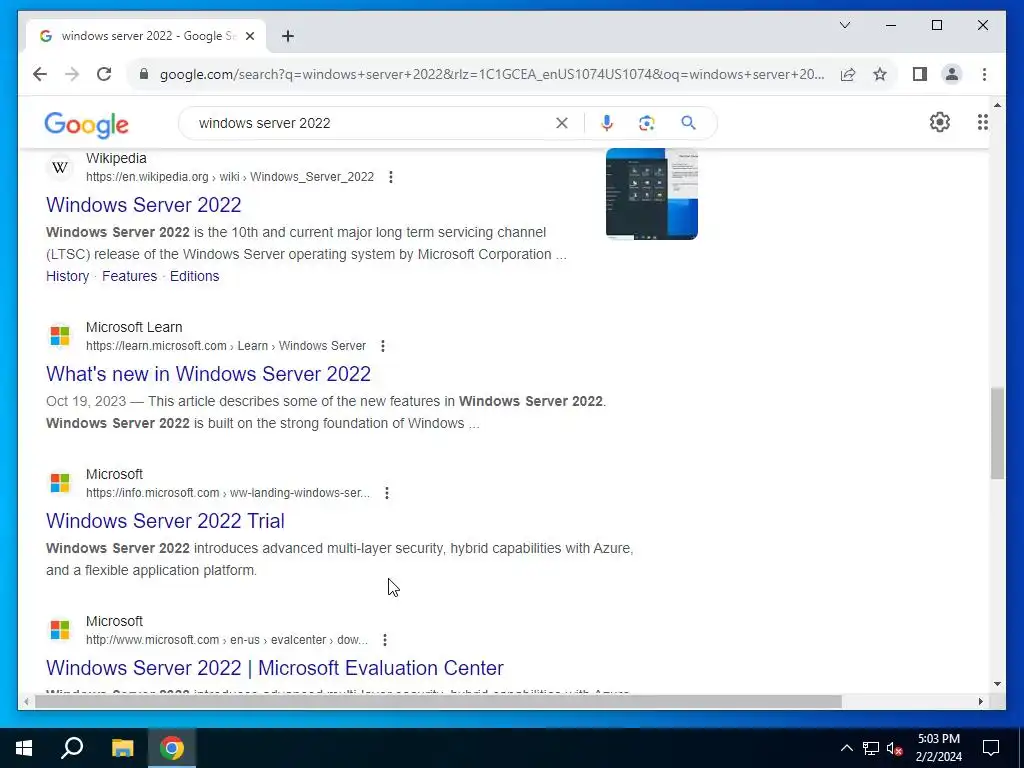This screenshot has height=768, width=1024.
Task: Open Chrome's three-dot menu
Action: pos(984,74)
